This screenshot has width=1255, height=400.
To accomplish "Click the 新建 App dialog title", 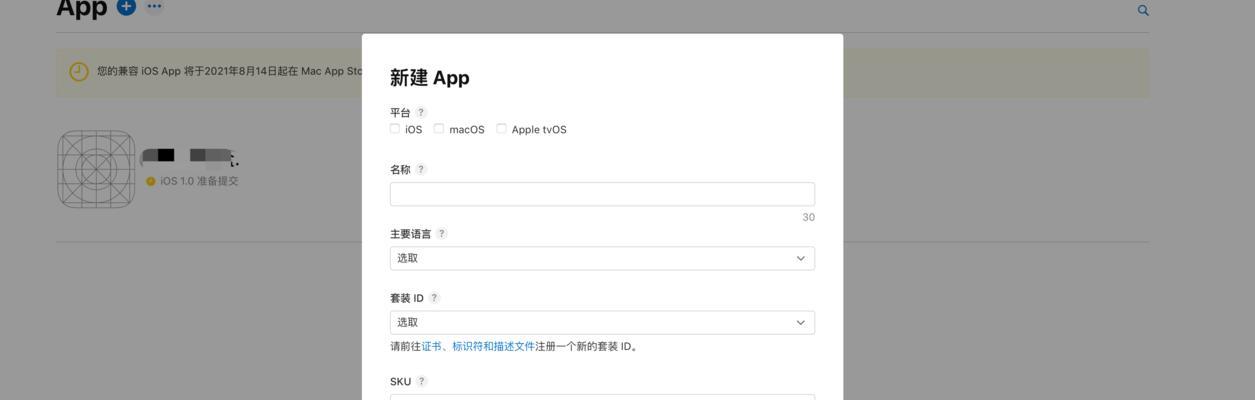I will coord(430,78).
